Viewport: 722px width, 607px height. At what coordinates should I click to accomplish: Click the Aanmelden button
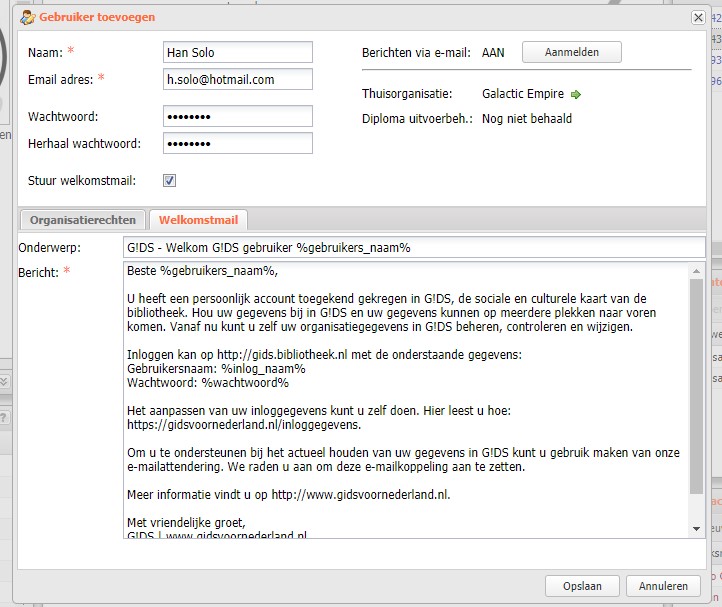coord(571,52)
